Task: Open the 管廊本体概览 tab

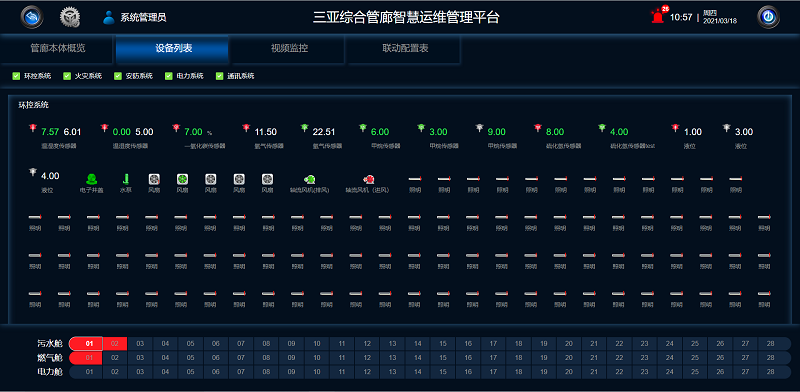Action: click(57, 49)
